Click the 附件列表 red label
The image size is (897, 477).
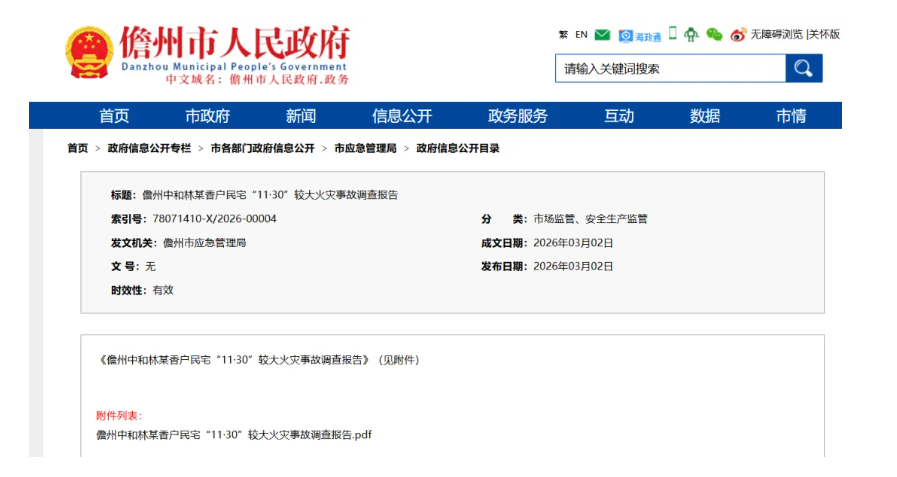point(119,416)
